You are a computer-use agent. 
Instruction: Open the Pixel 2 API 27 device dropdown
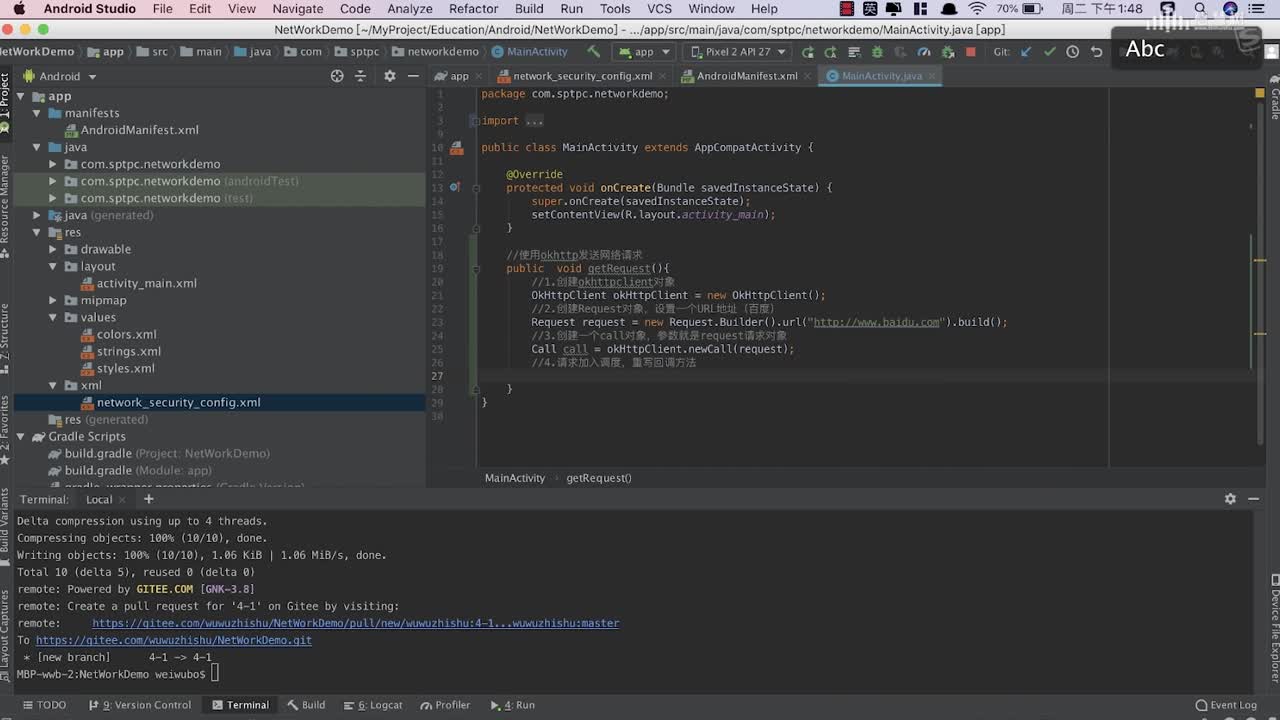point(739,51)
